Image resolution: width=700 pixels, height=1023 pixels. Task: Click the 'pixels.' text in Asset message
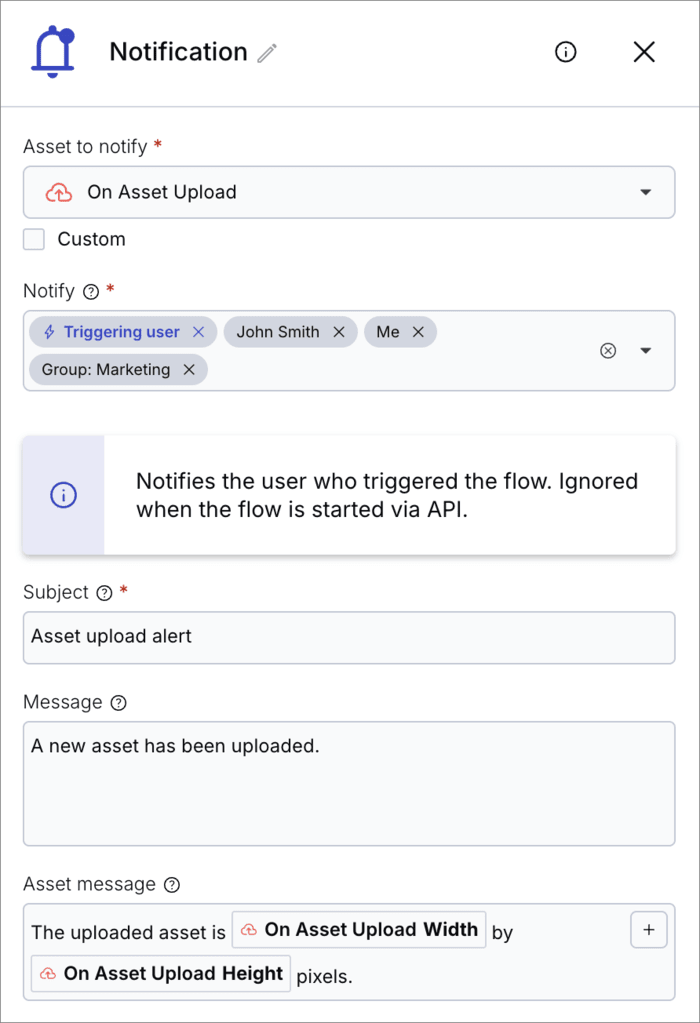coord(324,977)
